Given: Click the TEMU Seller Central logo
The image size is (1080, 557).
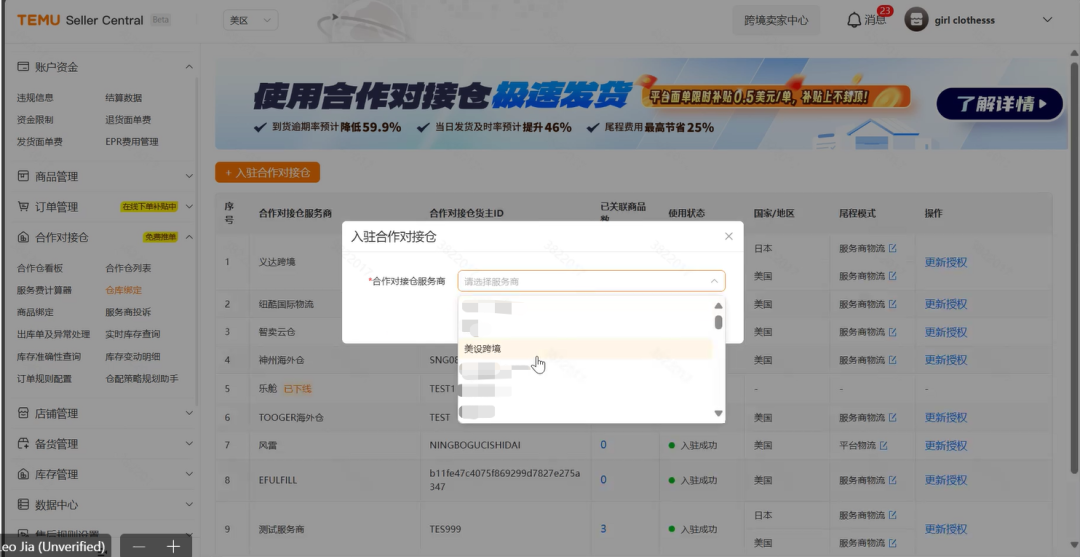Looking at the screenshot, I should (x=80, y=20).
